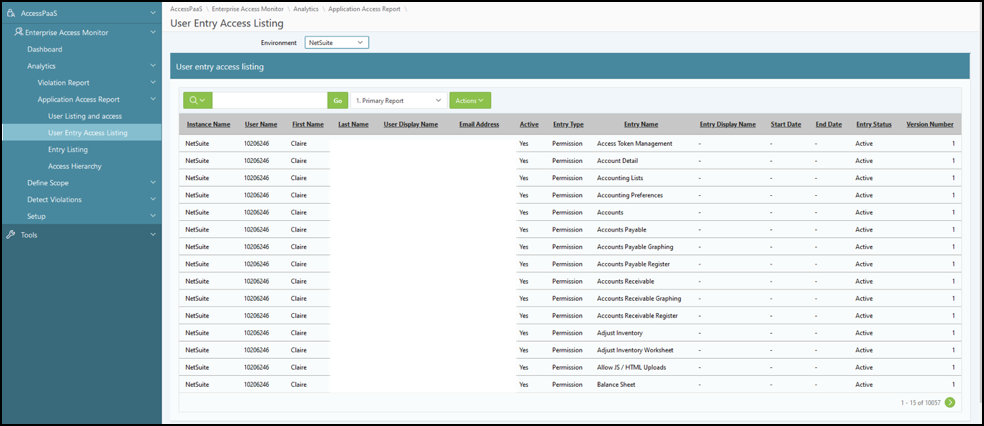Click the Balance Sheet entry cell

tap(615, 385)
